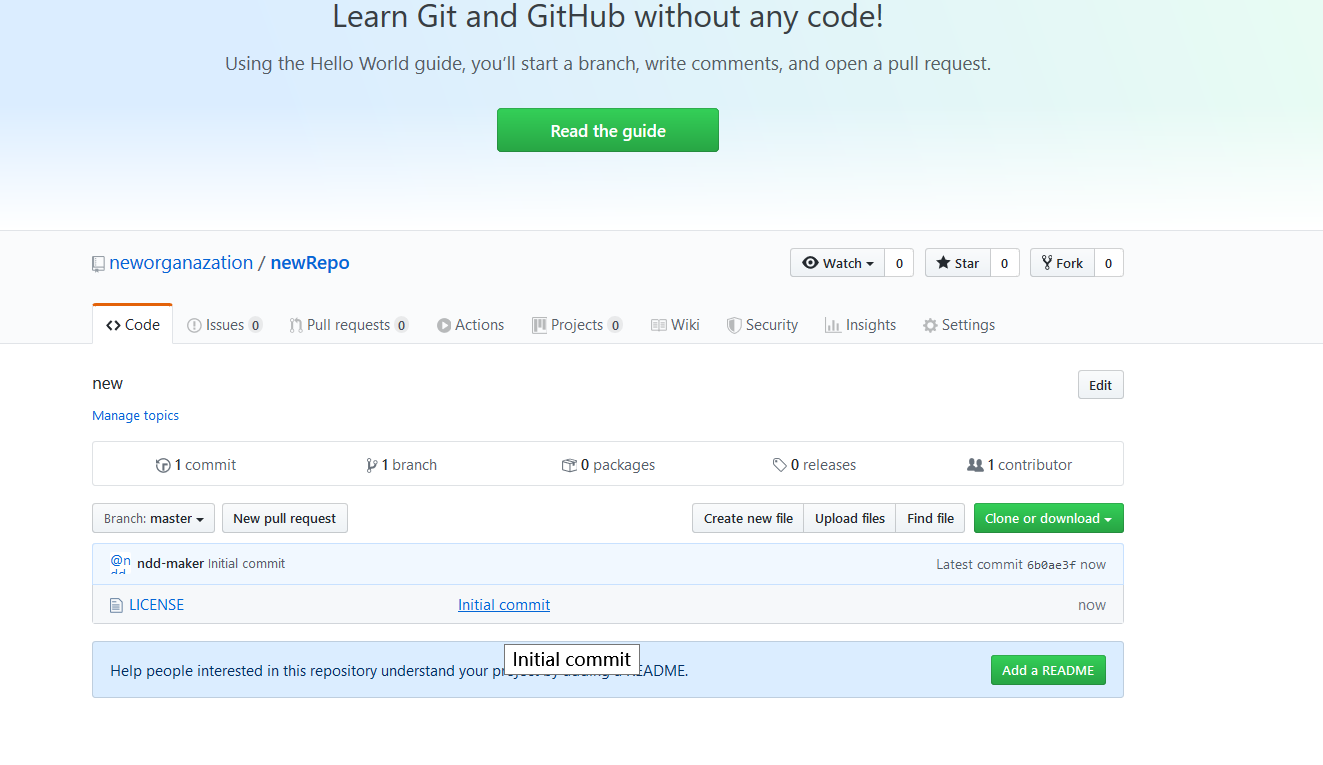Edit the repository description
Image resolution: width=1323 pixels, height=765 pixels.
coord(1100,385)
